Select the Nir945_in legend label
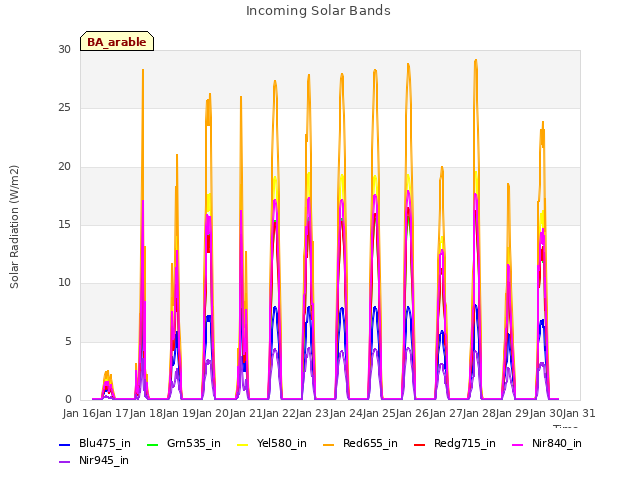Viewport: 640px width, 480px height. coord(104,461)
